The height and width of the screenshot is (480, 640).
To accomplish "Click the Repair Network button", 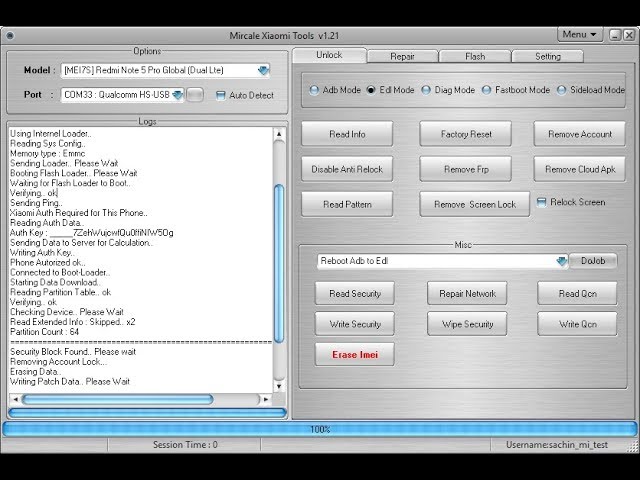I will point(467,293).
